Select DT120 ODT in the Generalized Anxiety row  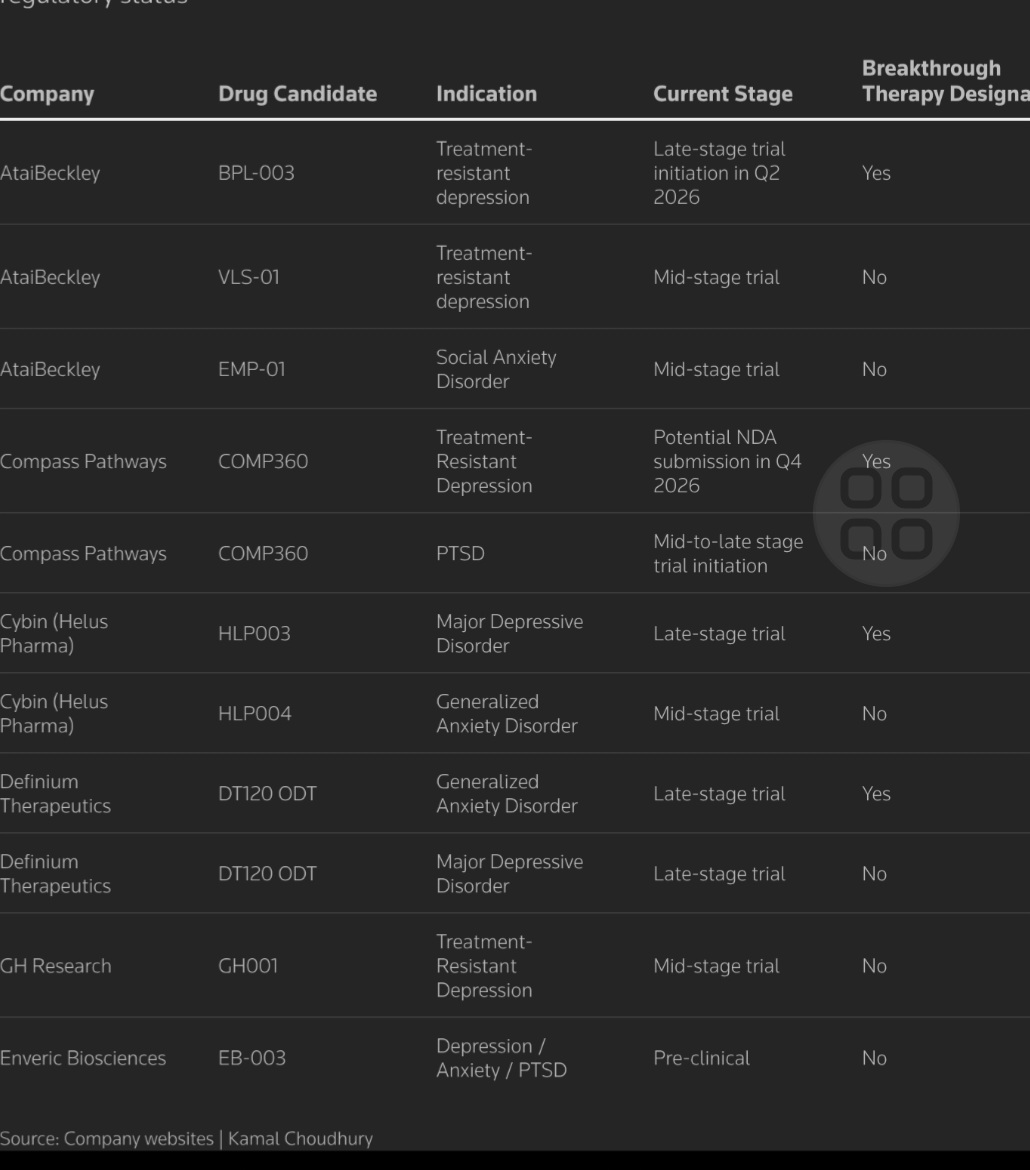pyautogui.click(x=267, y=793)
